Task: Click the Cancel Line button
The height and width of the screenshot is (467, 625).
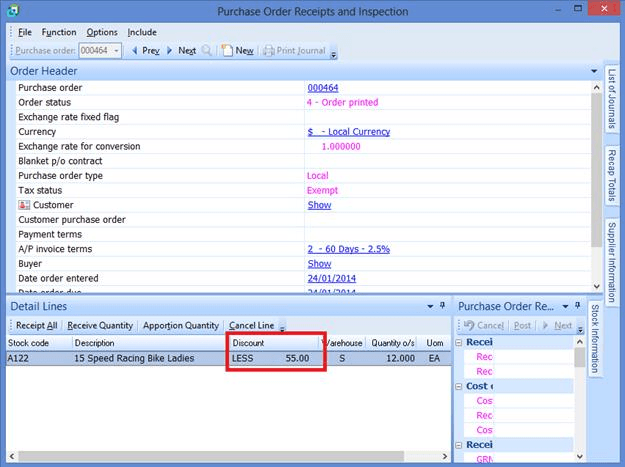Action: pos(251,325)
